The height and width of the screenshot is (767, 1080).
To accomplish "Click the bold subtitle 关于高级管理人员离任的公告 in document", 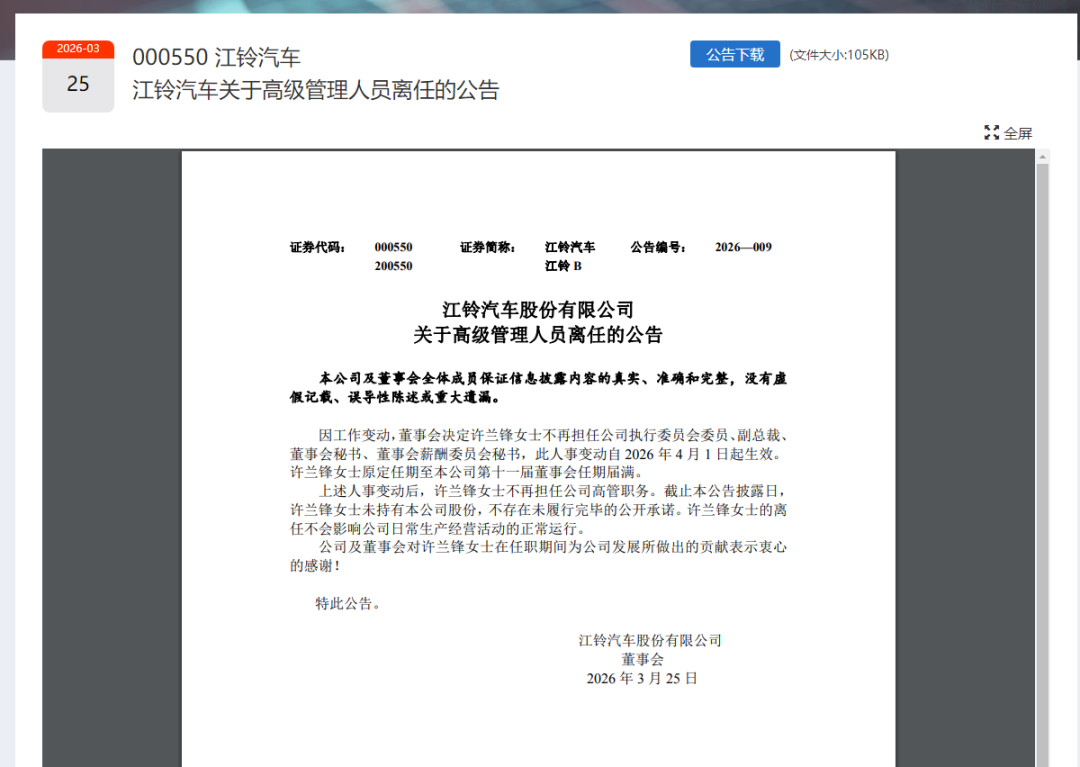I will [x=538, y=335].
